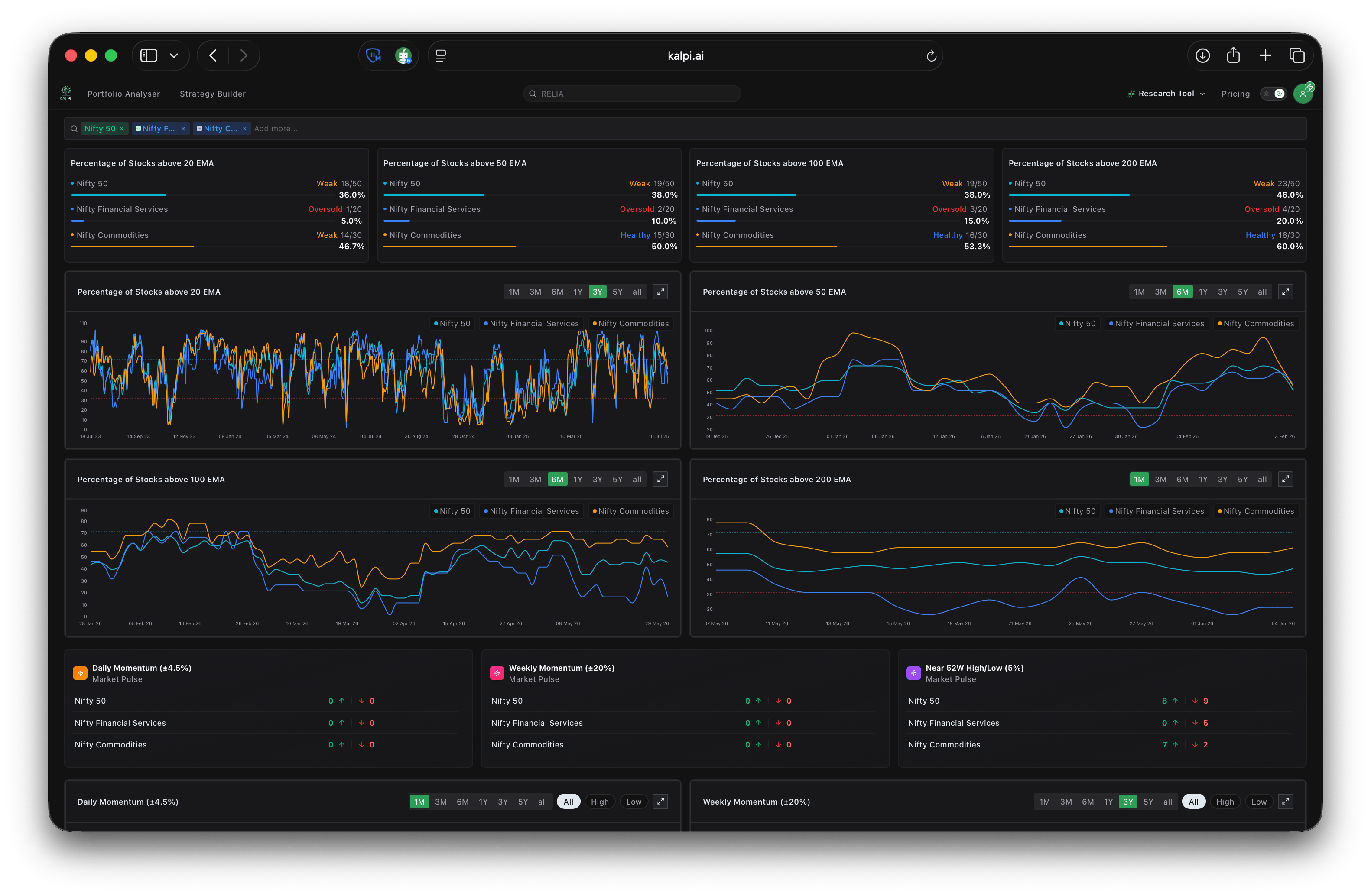Select 1Y range on 50 EMA chart

[1203, 292]
